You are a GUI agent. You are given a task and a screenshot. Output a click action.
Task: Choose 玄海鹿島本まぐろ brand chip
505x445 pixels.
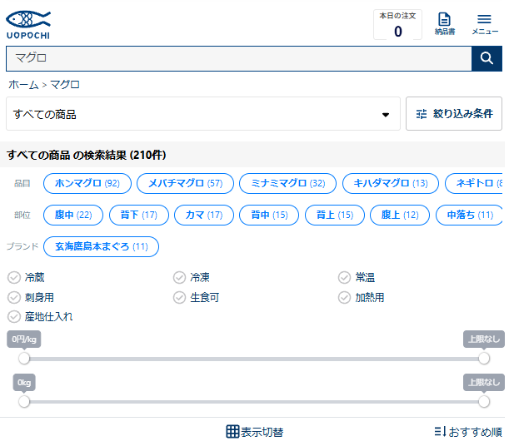point(101,247)
